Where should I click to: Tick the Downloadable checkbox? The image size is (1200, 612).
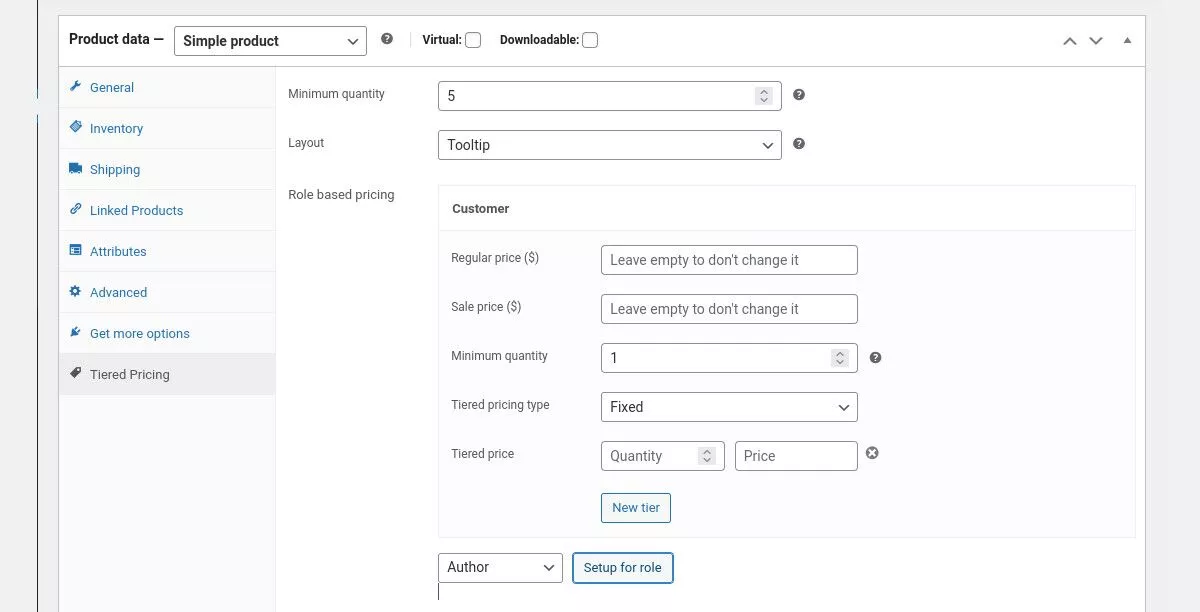(x=590, y=40)
